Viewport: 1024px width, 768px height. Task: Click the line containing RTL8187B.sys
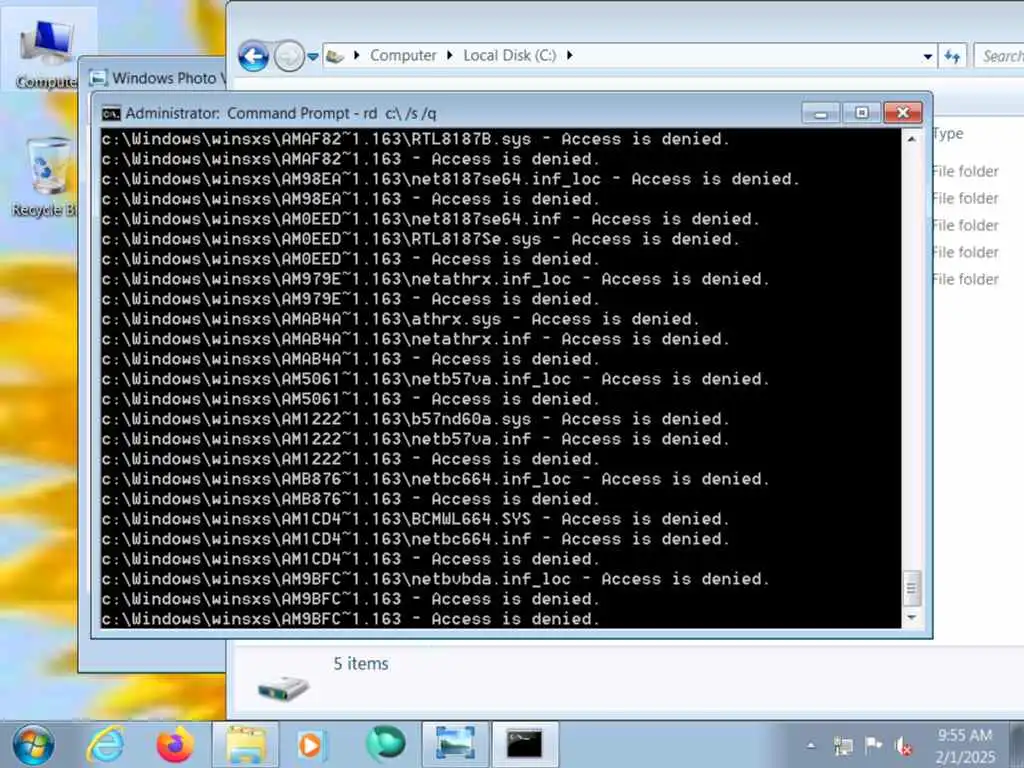click(415, 139)
